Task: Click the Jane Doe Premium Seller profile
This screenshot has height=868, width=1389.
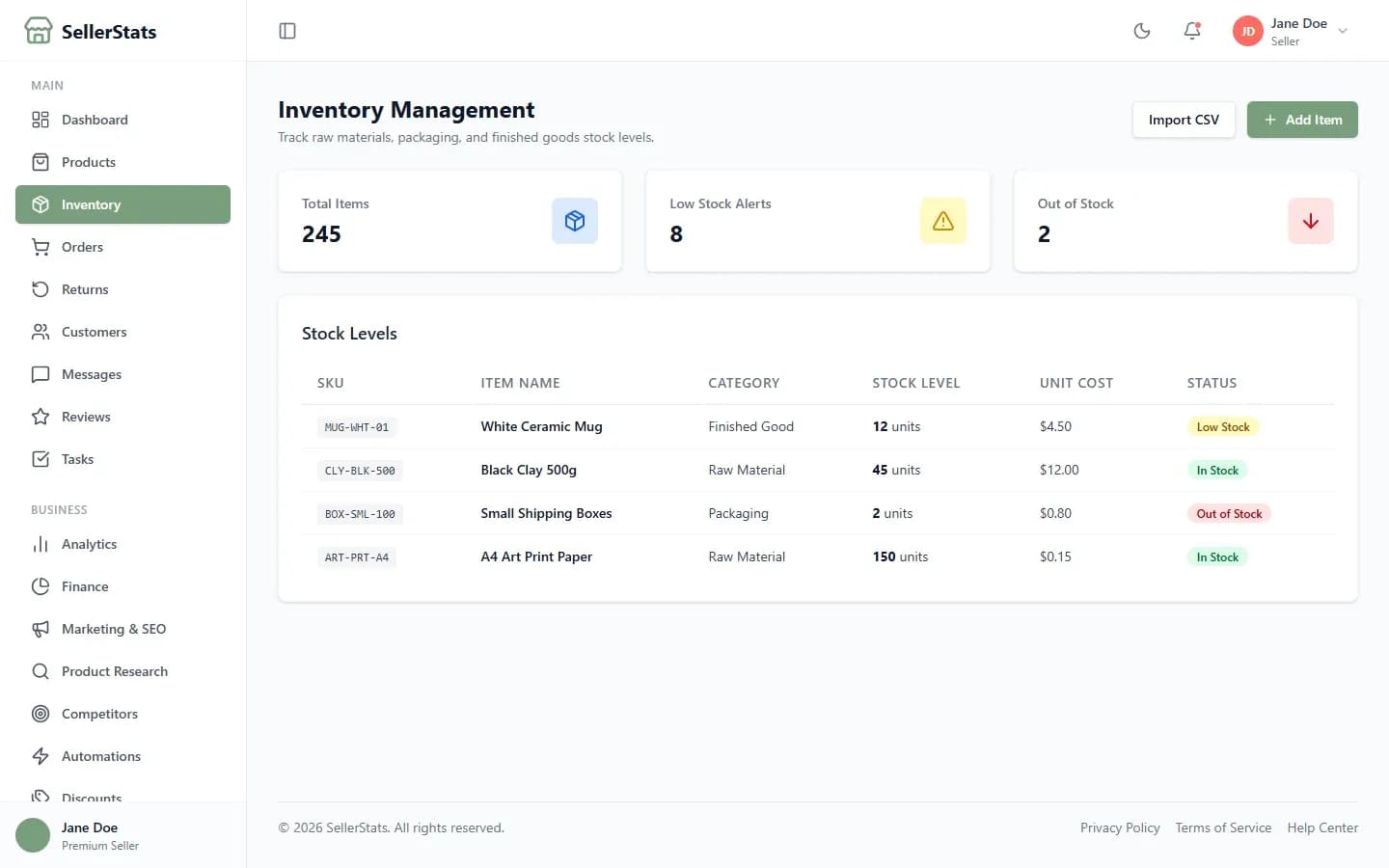Action: [123, 835]
